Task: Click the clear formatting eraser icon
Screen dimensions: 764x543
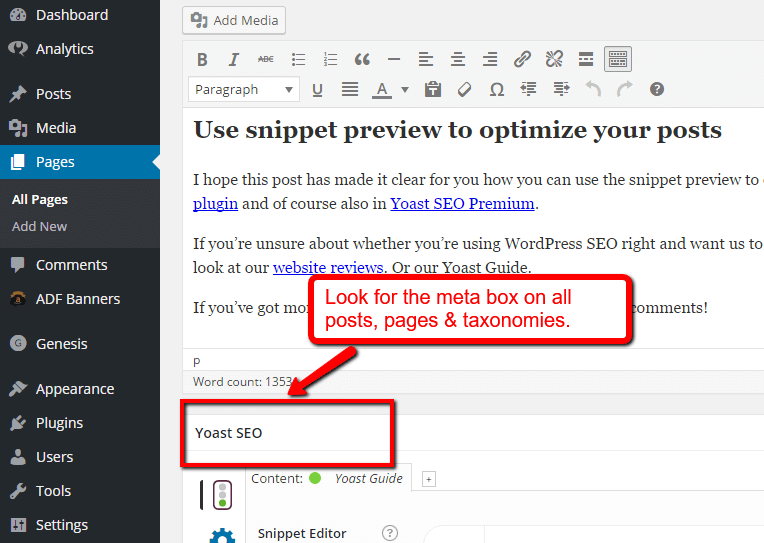Action: click(x=464, y=89)
